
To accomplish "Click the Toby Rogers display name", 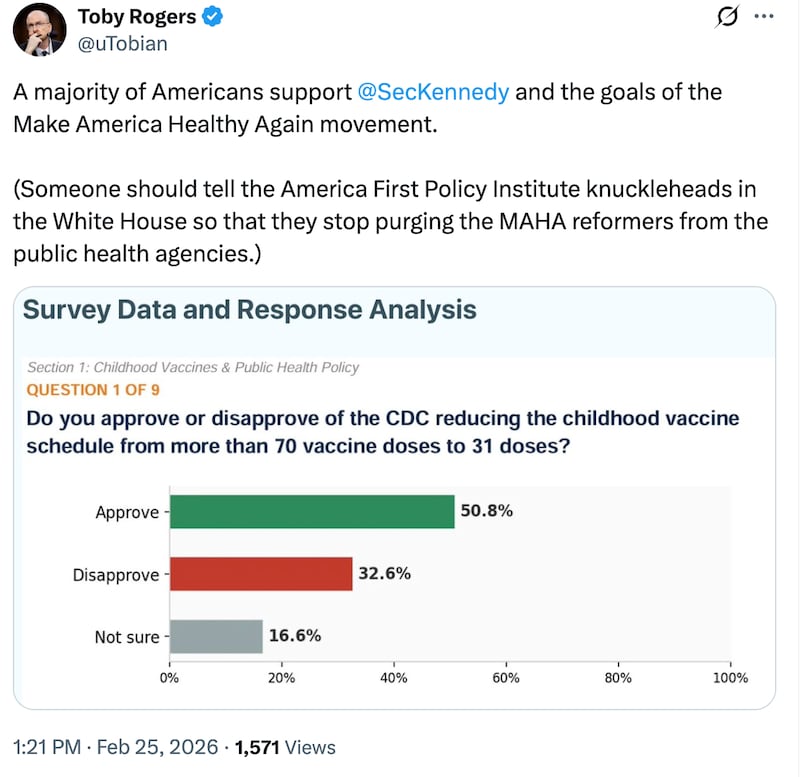I will pos(135,16).
